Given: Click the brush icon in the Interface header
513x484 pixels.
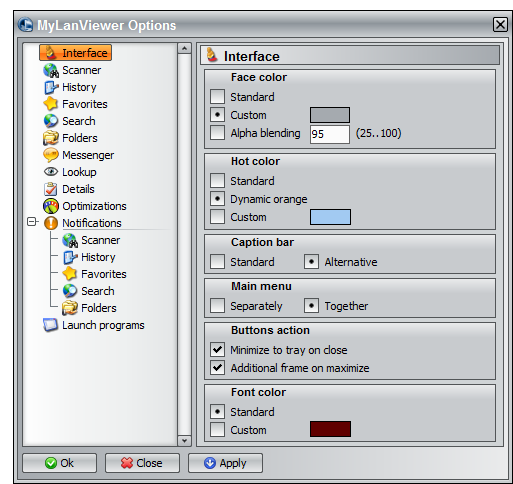Looking at the screenshot, I should [212, 55].
